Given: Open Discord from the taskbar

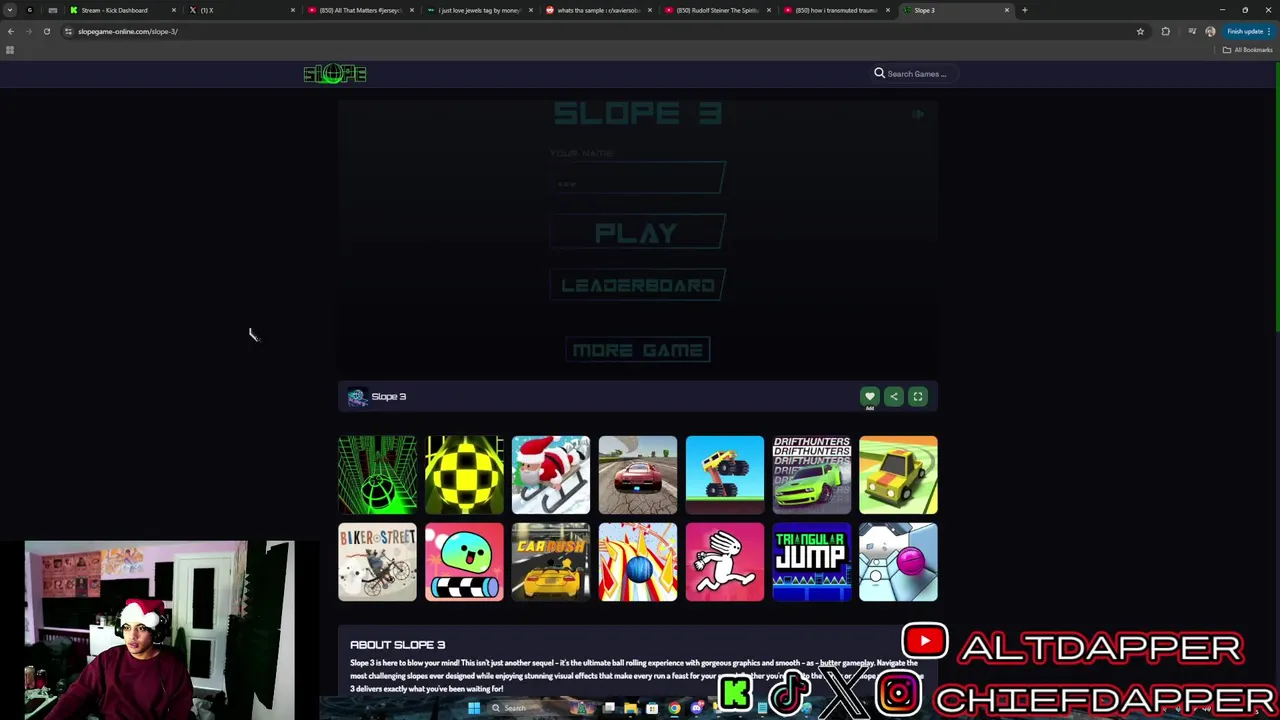Looking at the screenshot, I should (697, 708).
